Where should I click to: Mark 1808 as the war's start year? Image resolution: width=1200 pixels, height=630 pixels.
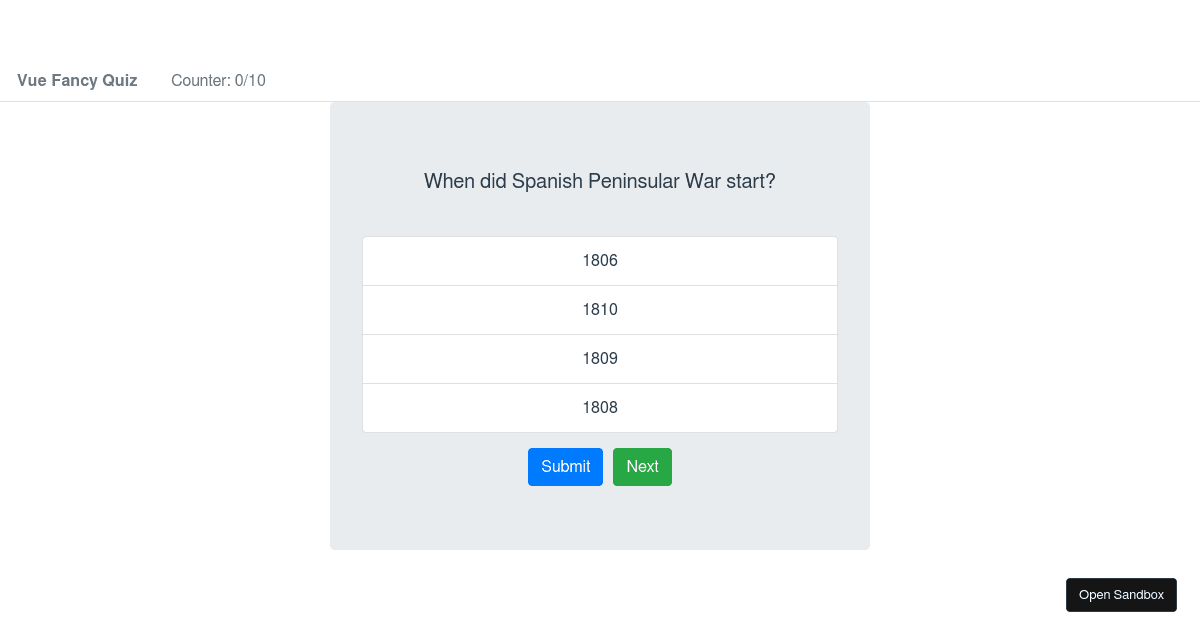600,408
